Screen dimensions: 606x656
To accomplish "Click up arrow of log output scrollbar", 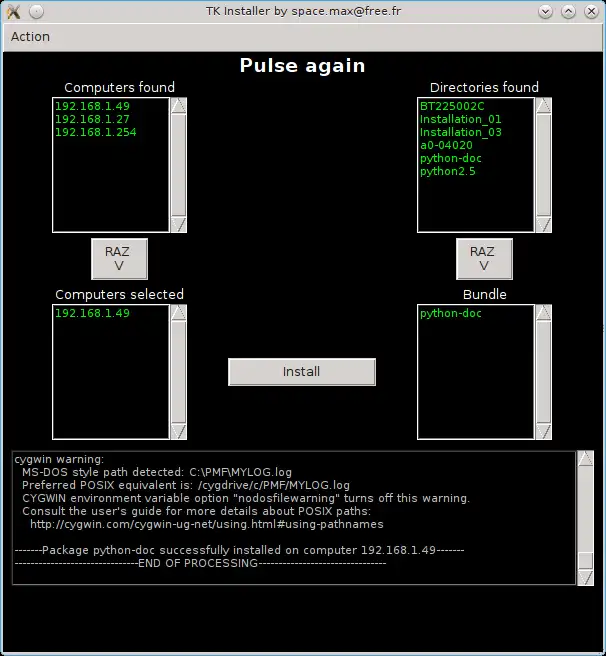I will pos(585,459).
